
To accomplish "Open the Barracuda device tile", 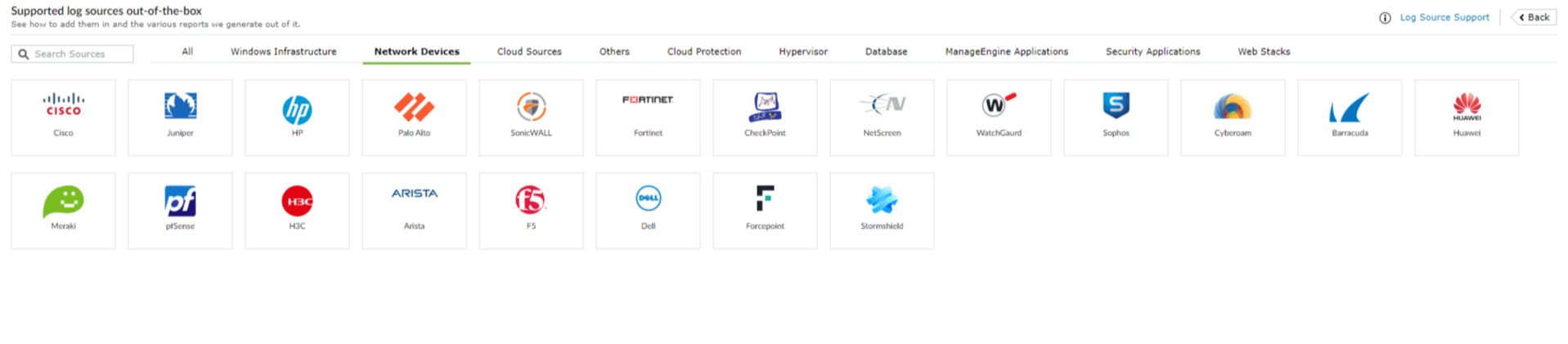I will point(1350,118).
